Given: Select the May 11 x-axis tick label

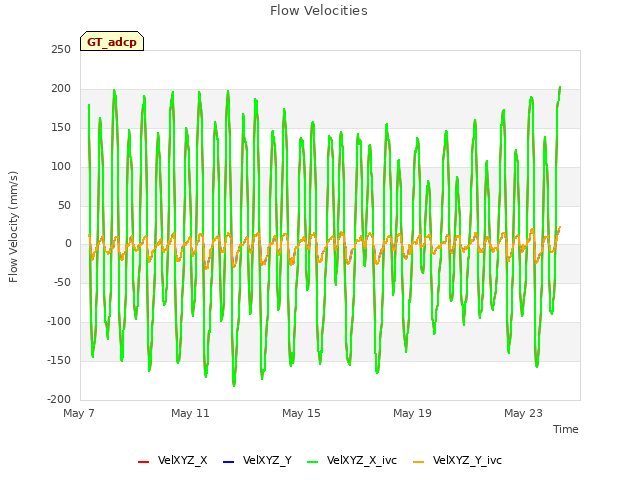Looking at the screenshot, I should (x=190, y=413).
